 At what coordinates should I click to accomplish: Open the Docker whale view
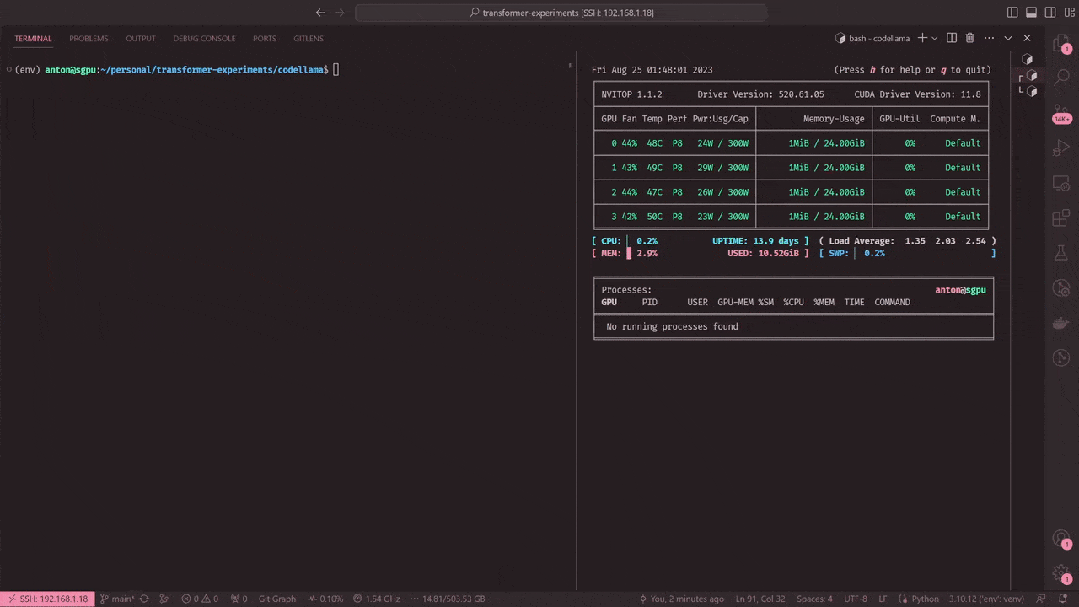pyautogui.click(x=1061, y=323)
